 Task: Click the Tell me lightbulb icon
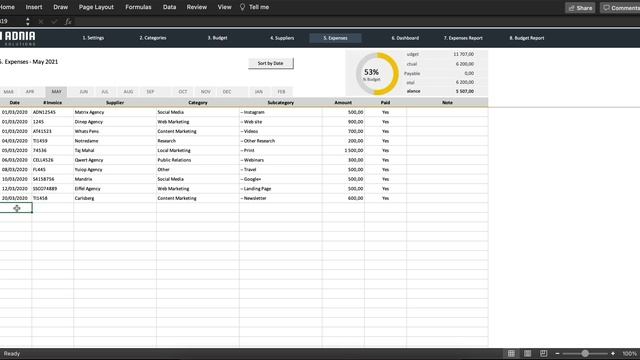(242, 7)
